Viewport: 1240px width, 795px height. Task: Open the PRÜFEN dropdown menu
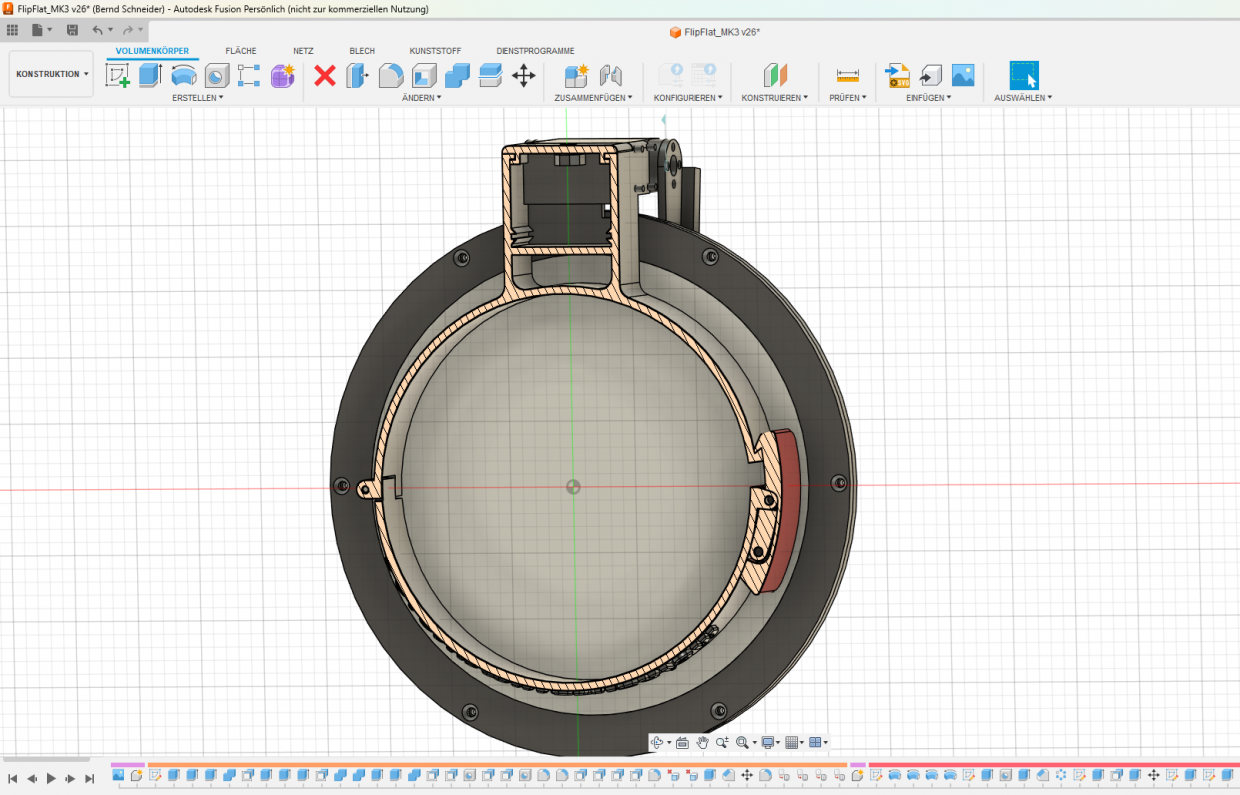pos(848,98)
